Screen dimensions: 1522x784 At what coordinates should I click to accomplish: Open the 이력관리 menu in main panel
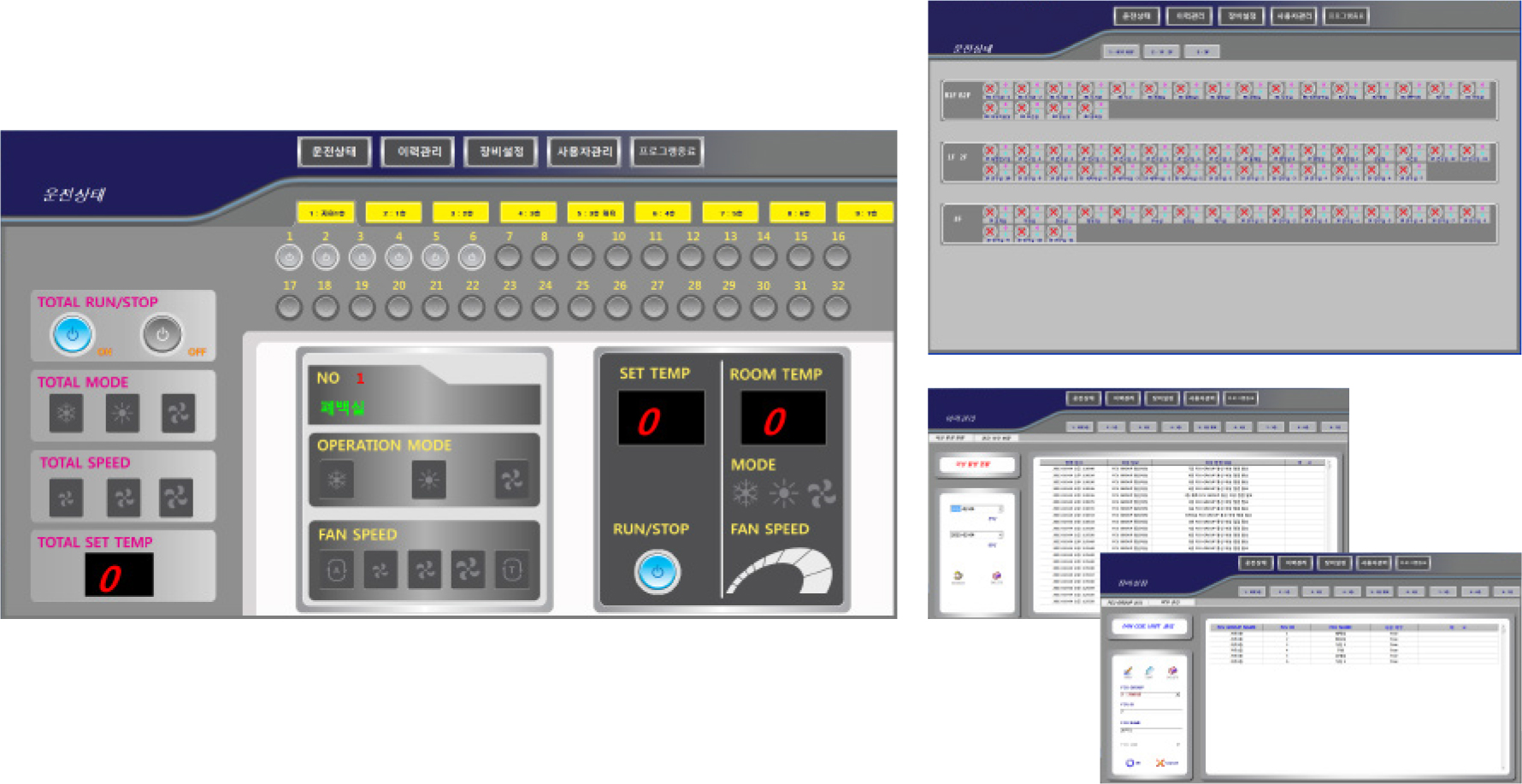(418, 151)
